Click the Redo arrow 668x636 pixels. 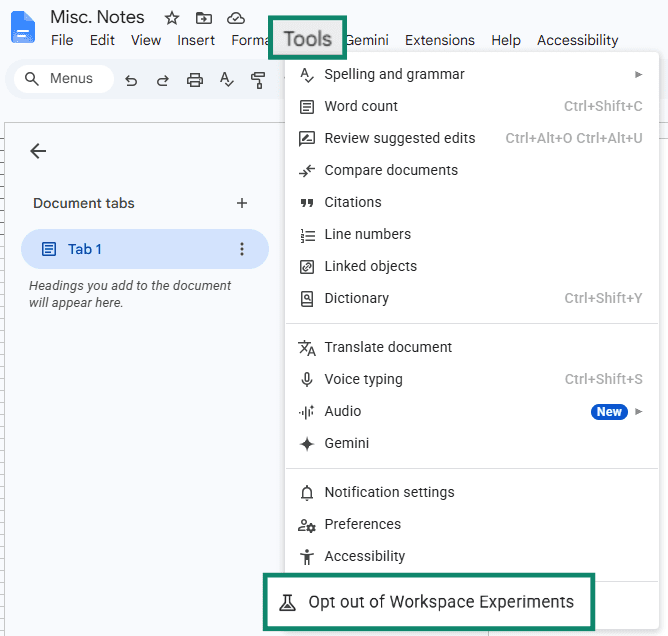(163, 80)
